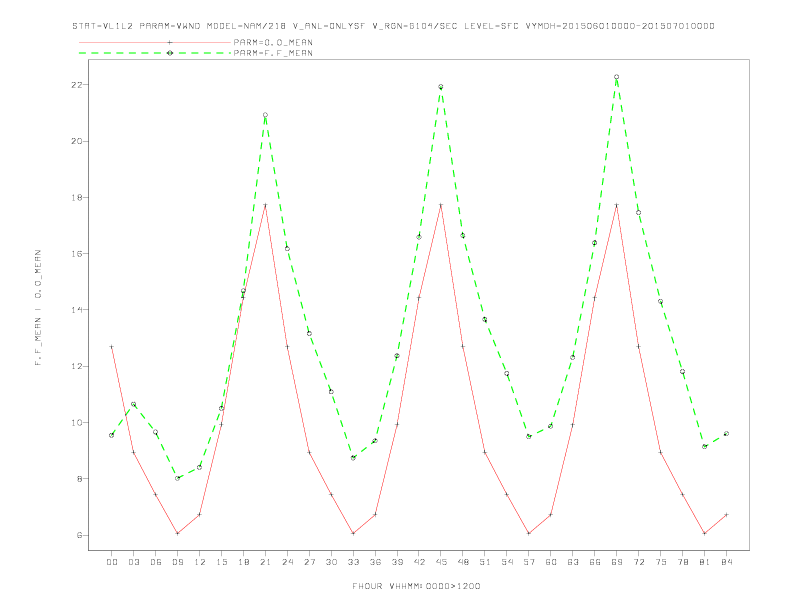The image size is (792, 612).
Task: Click the red plus marker at hour 00
Action: 112,347
